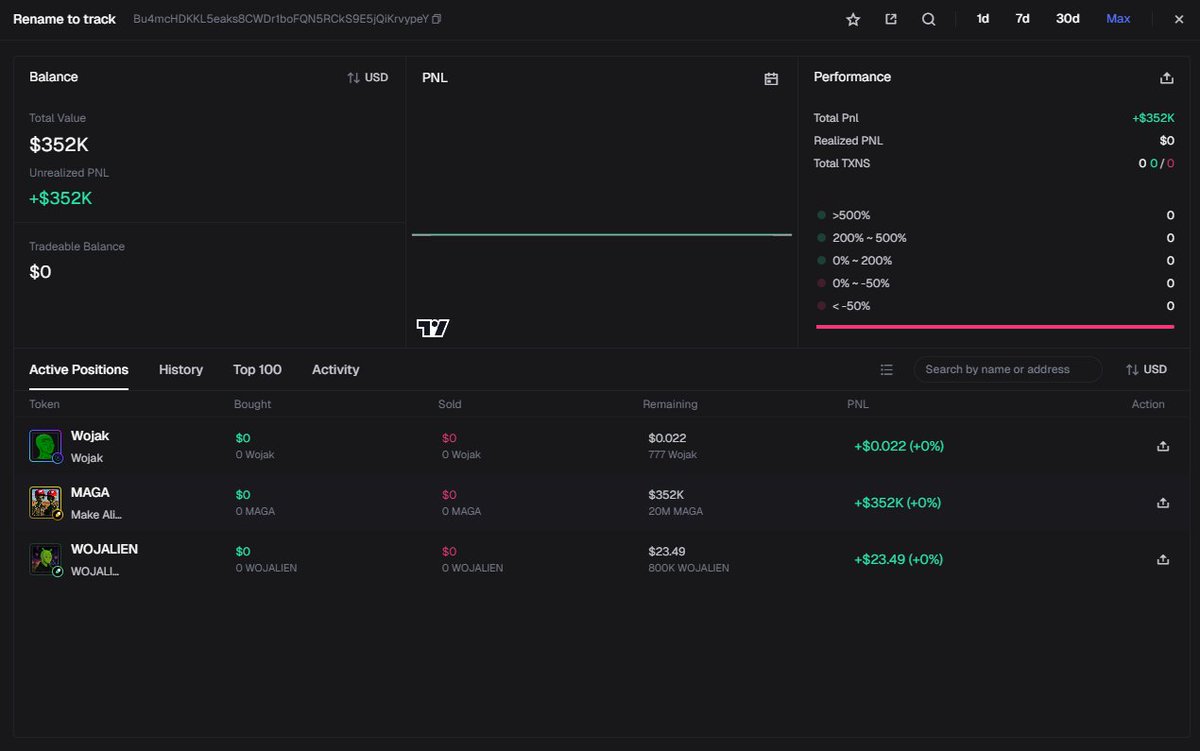Viewport: 1200px width, 751px height.
Task: Click the +$352K (+0%) MAGA PNL value
Action: 897,502
